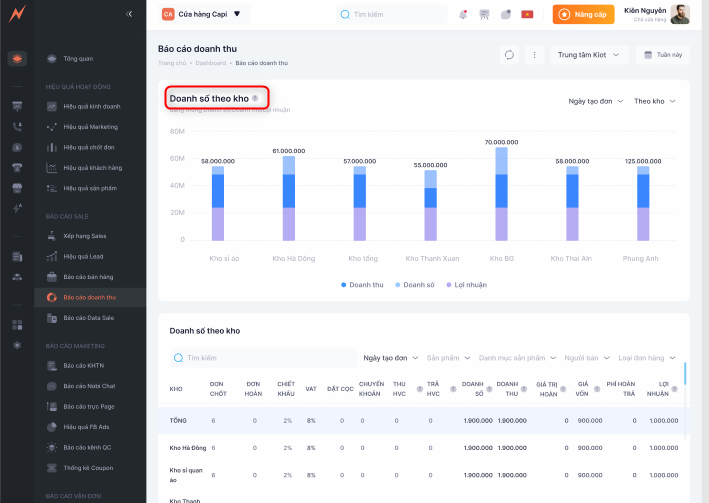Viewport: 709px width, 503px height.
Task: Click the presentation board icon in header
Action: click(x=485, y=15)
